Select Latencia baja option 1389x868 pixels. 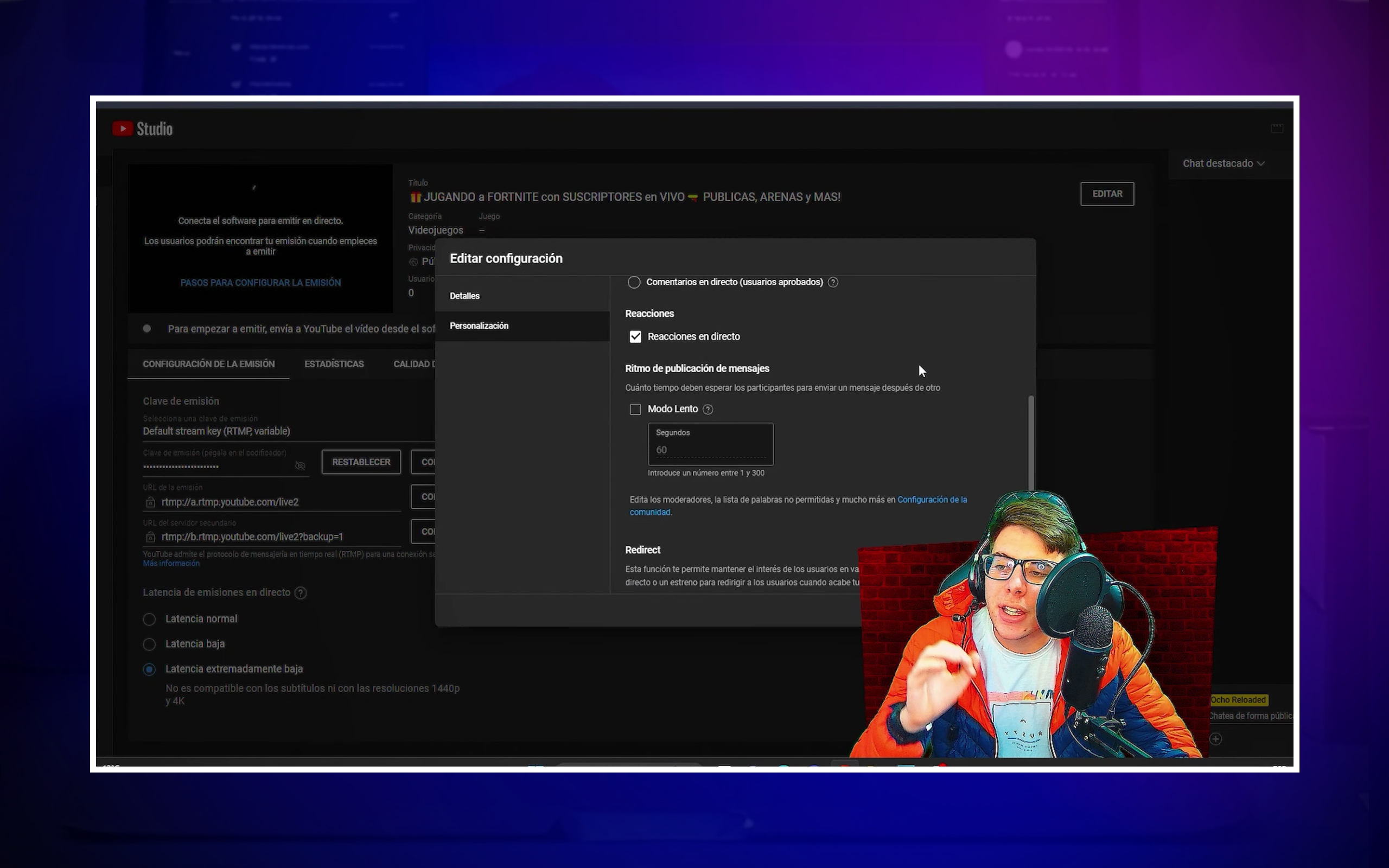point(149,644)
